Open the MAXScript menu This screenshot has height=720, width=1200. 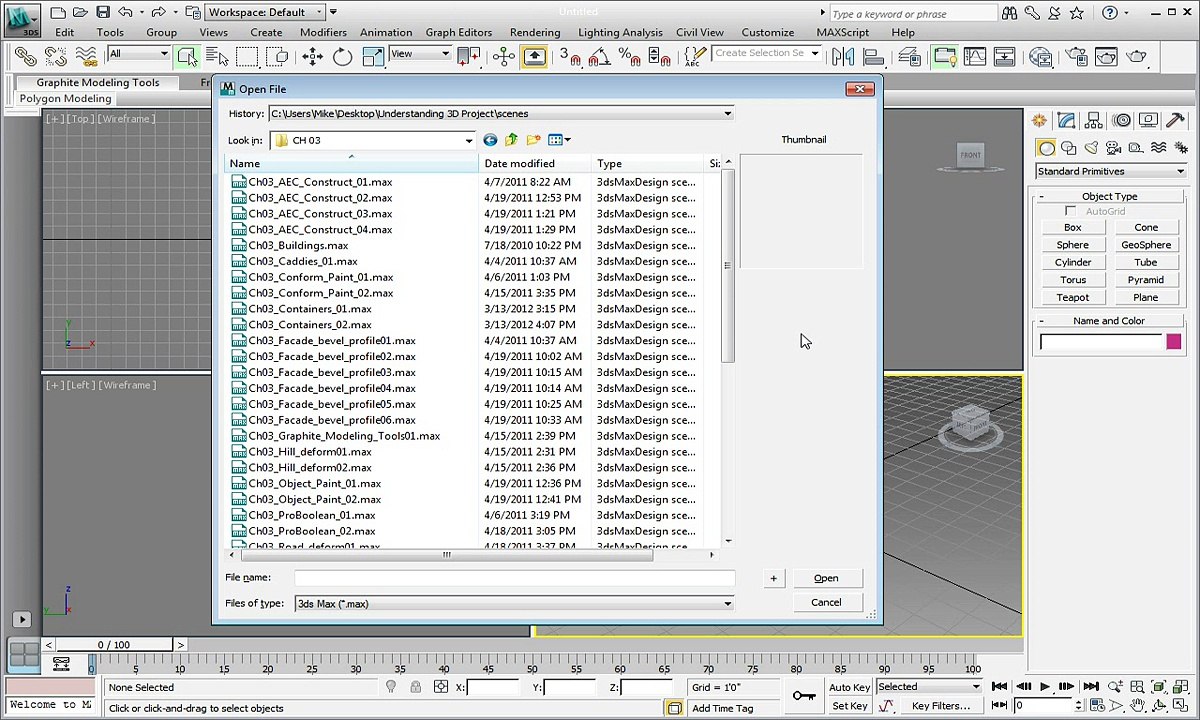[842, 32]
